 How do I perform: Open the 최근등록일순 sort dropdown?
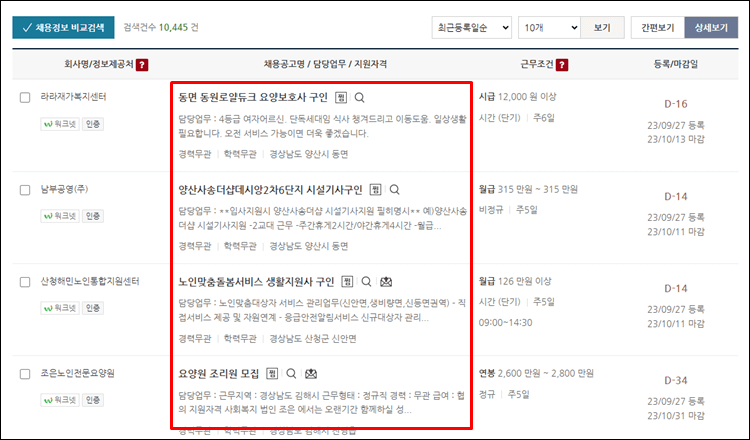pos(472,27)
